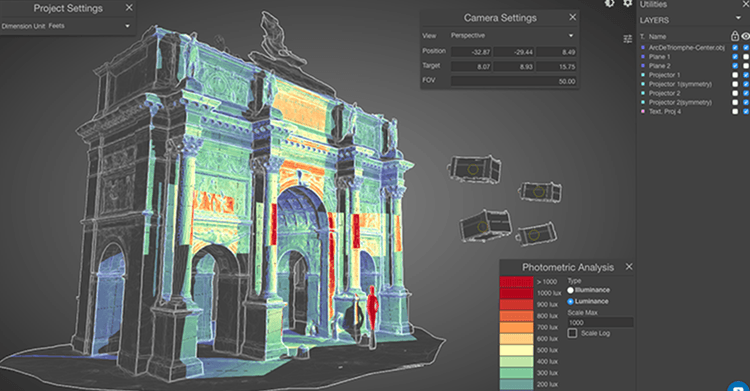Click type dot of Projector 1 layer
Image resolution: width=750 pixels, height=391 pixels.
point(643,75)
